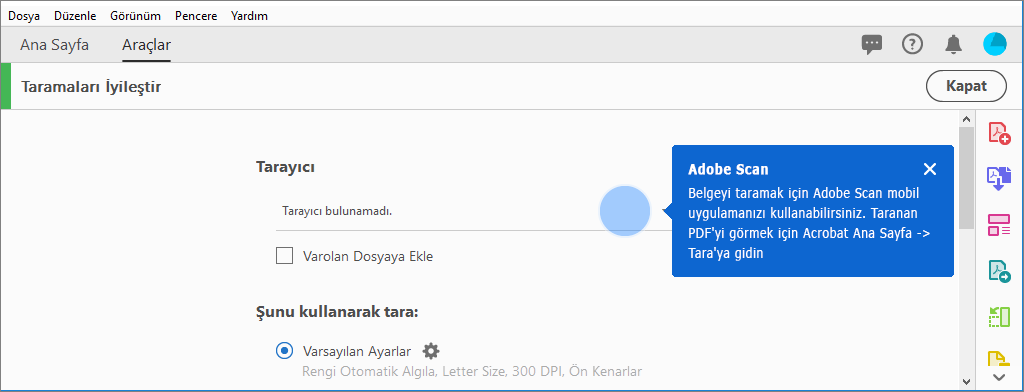Click the vertical scrollbar thumb
The image size is (1024, 392).
pyautogui.click(x=966, y=178)
